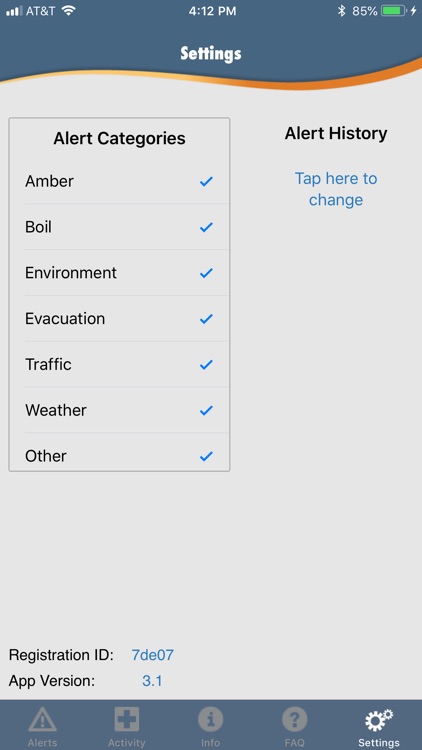Tap here to change Alert History
The height and width of the screenshot is (750, 422).
pyautogui.click(x=336, y=189)
